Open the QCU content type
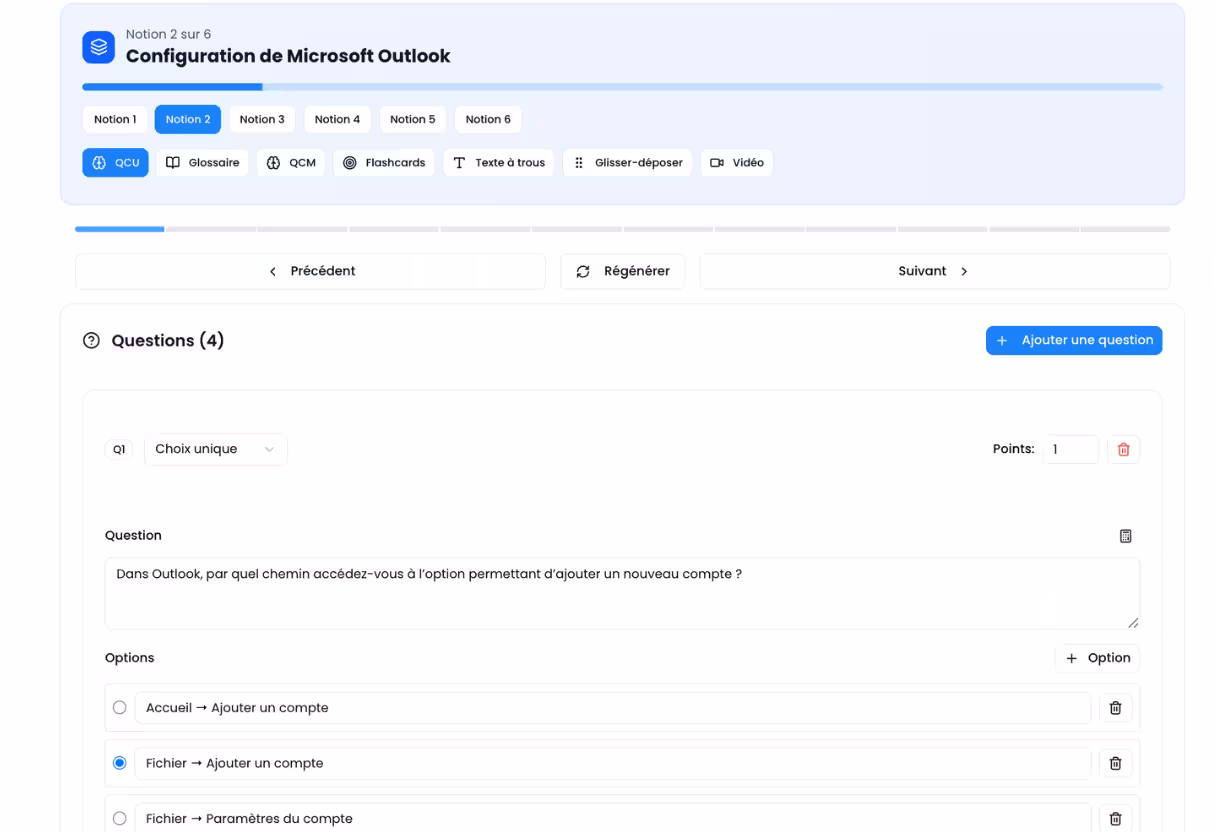Screen dimensions: 1216x832 coord(115,163)
